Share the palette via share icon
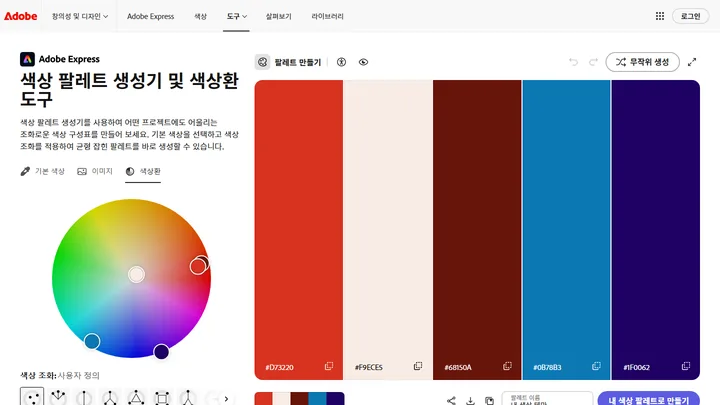The height and width of the screenshot is (405, 720). (x=451, y=400)
